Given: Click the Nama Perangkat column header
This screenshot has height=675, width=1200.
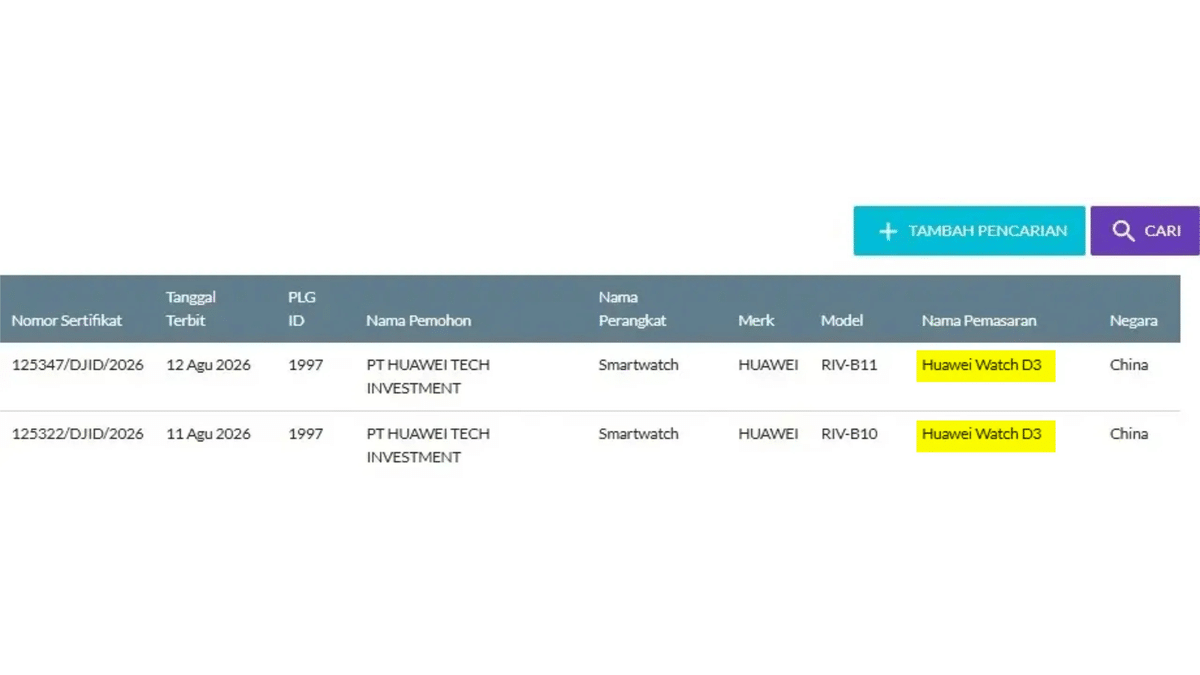Looking at the screenshot, I should tap(632, 309).
